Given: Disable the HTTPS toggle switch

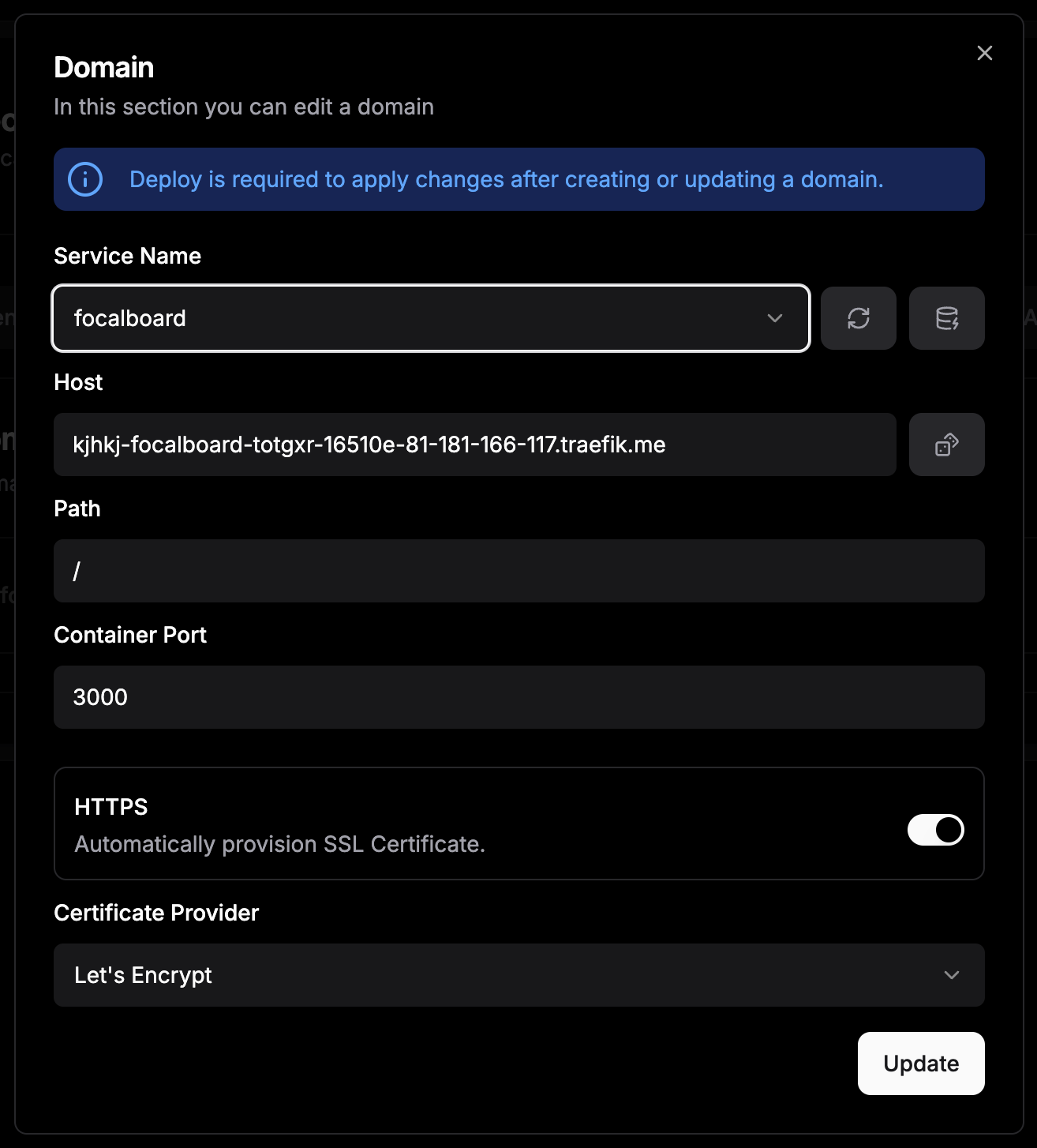Looking at the screenshot, I should coord(935,830).
